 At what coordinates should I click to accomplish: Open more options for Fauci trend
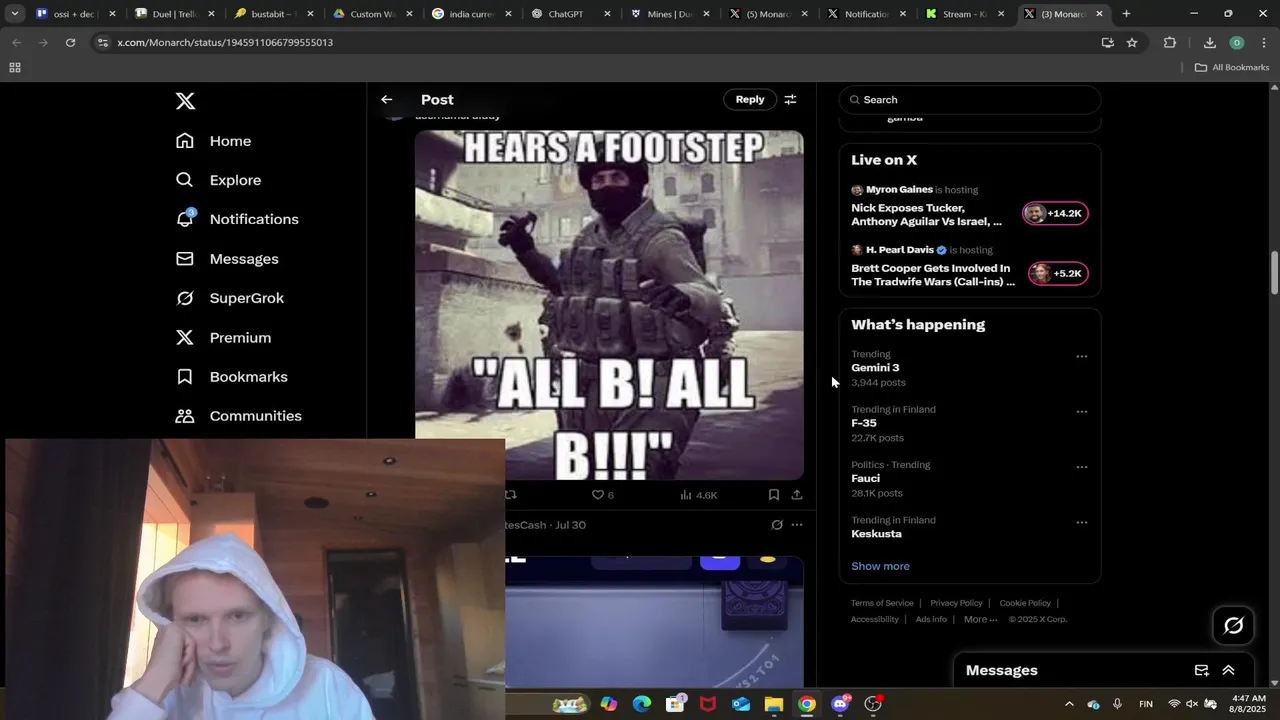1081,467
